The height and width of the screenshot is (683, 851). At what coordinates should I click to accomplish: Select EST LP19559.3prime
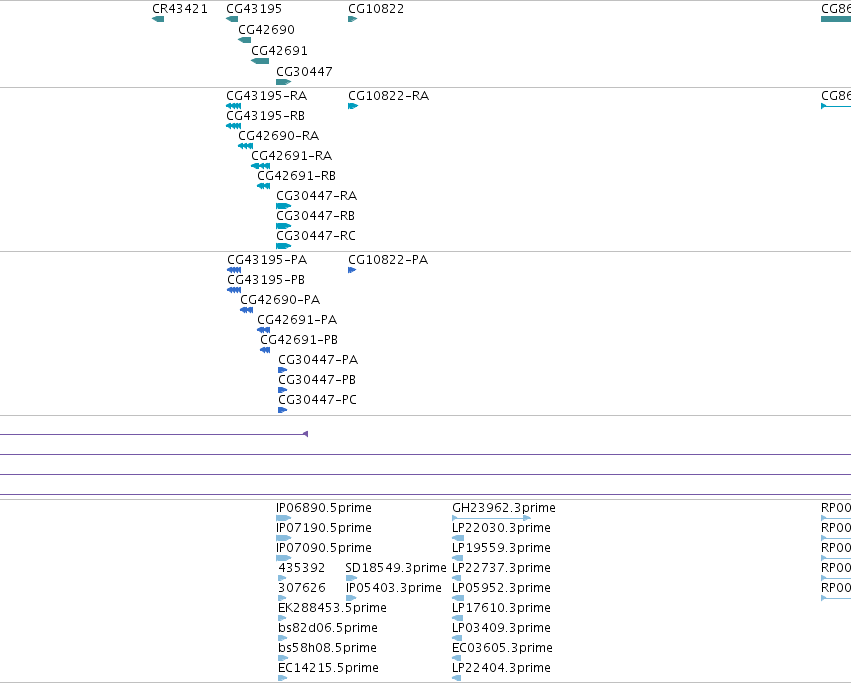(x=501, y=548)
